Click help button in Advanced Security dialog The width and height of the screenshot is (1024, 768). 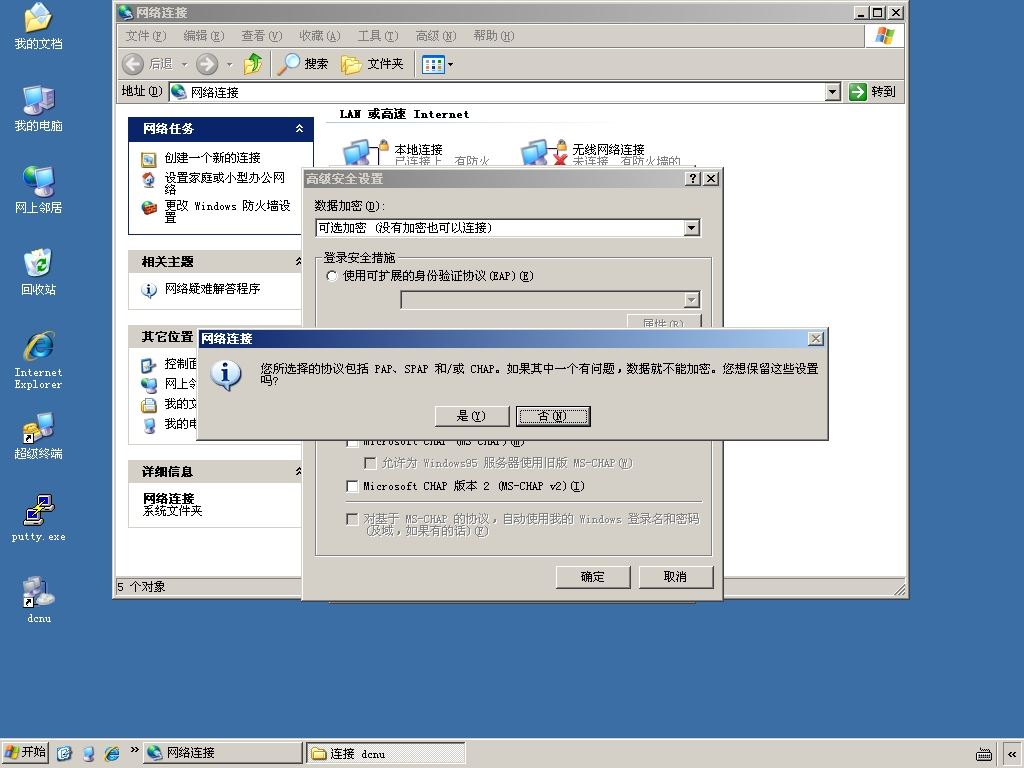693,178
